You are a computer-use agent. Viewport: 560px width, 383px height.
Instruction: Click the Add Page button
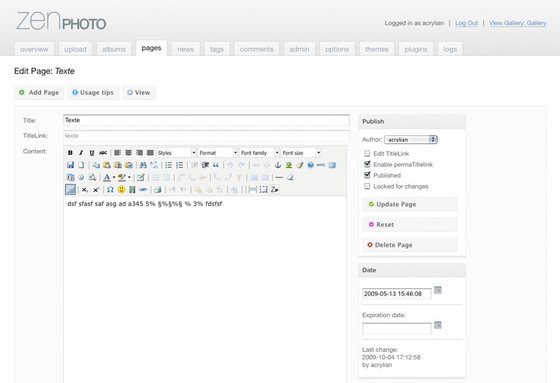(x=39, y=93)
